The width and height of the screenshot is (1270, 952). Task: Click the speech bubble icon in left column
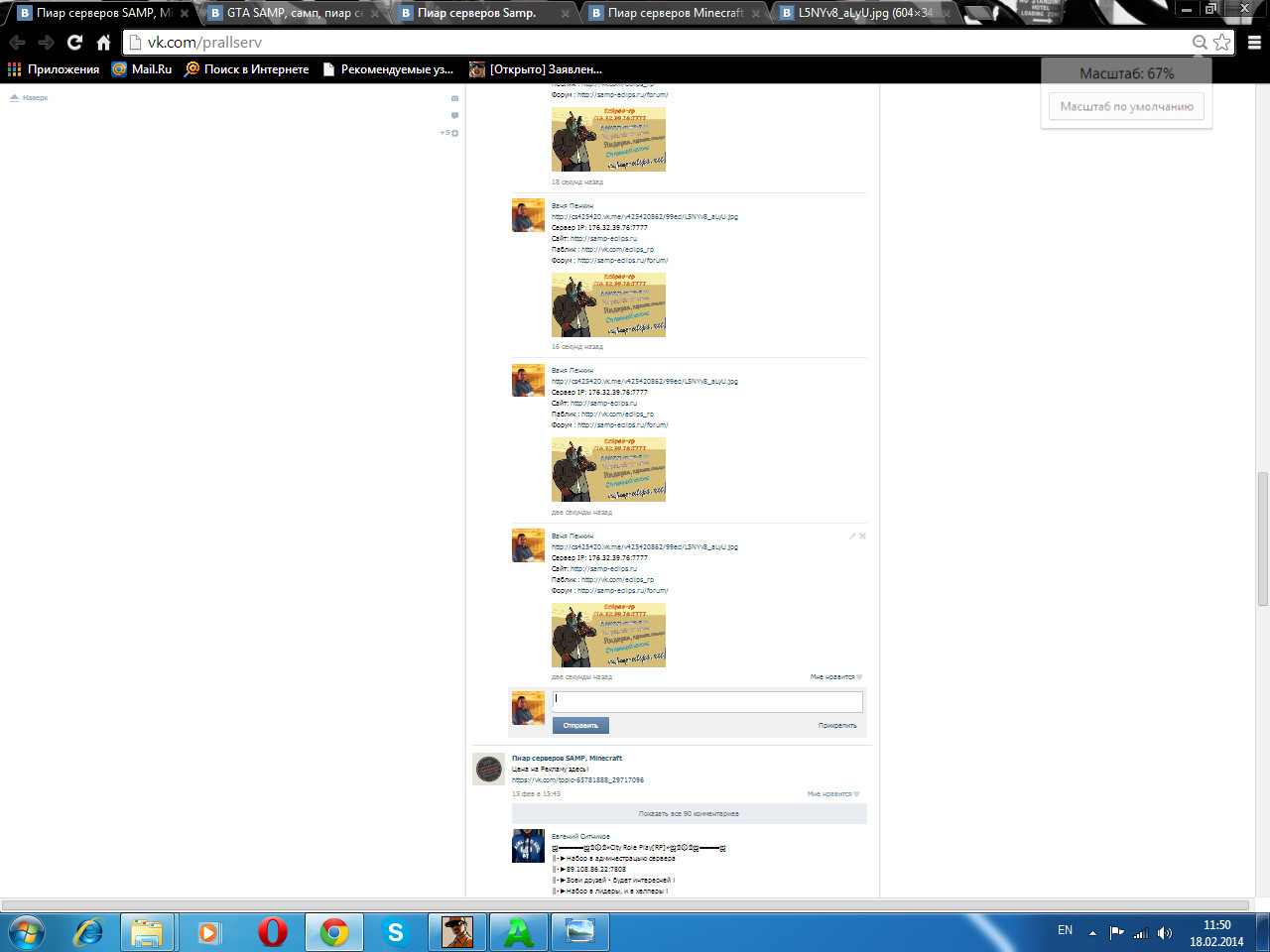[x=454, y=115]
